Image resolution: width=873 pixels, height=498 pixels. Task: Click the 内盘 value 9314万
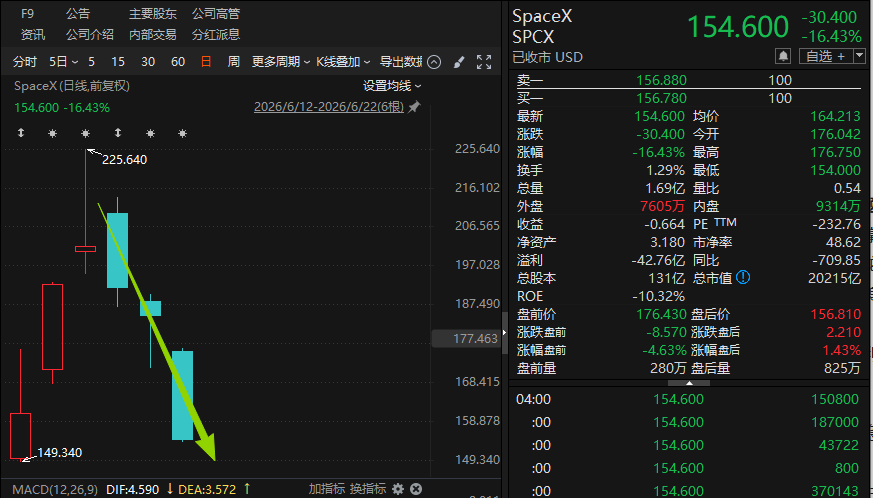tap(838, 206)
